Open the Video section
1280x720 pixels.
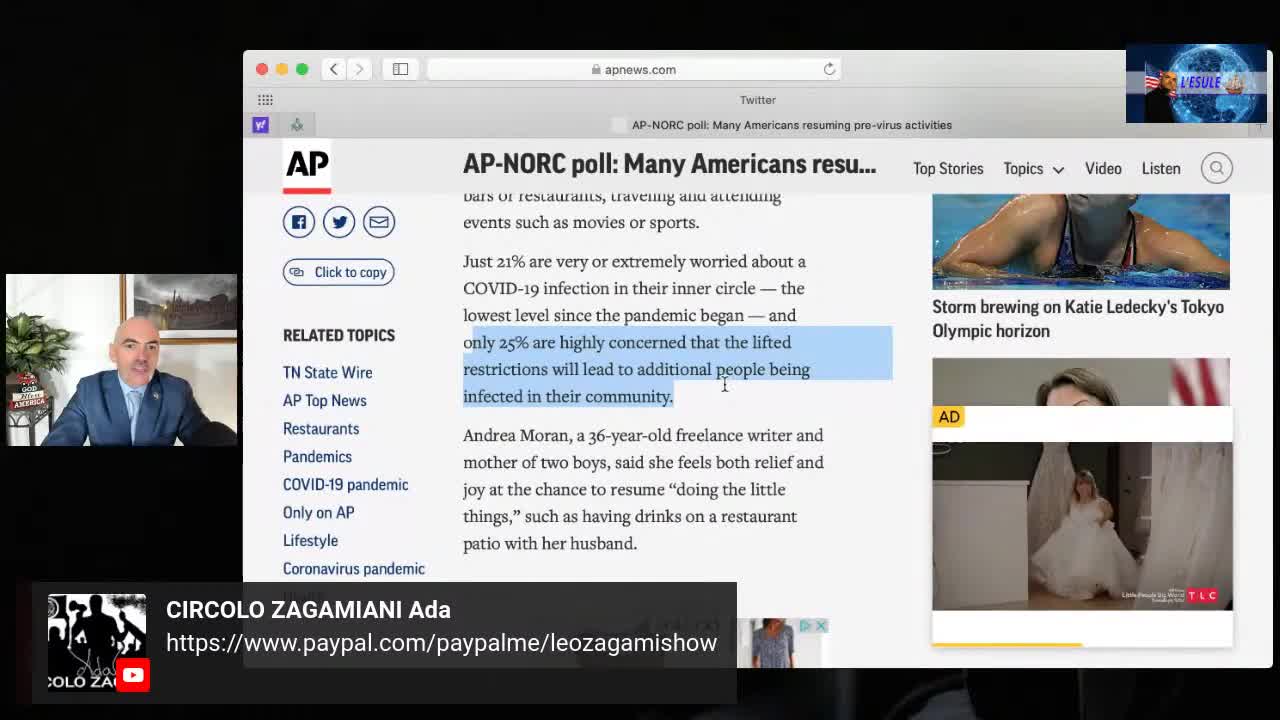(1103, 168)
